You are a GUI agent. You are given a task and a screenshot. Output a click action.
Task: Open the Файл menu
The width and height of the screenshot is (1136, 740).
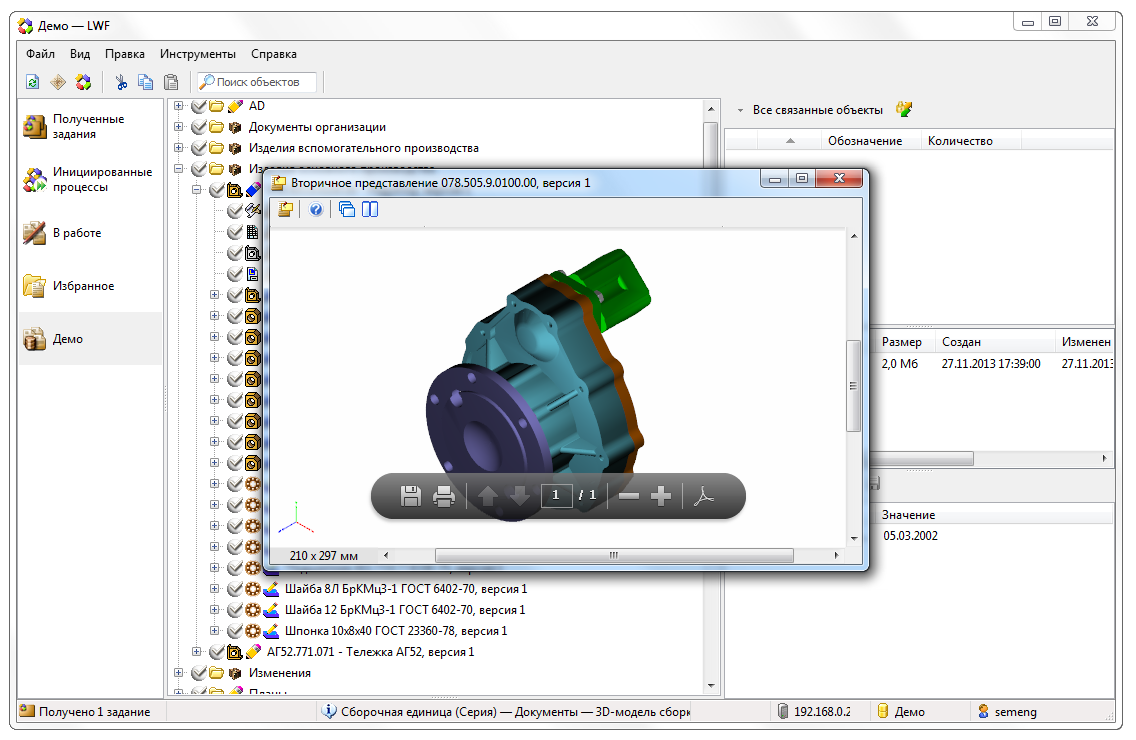41,54
